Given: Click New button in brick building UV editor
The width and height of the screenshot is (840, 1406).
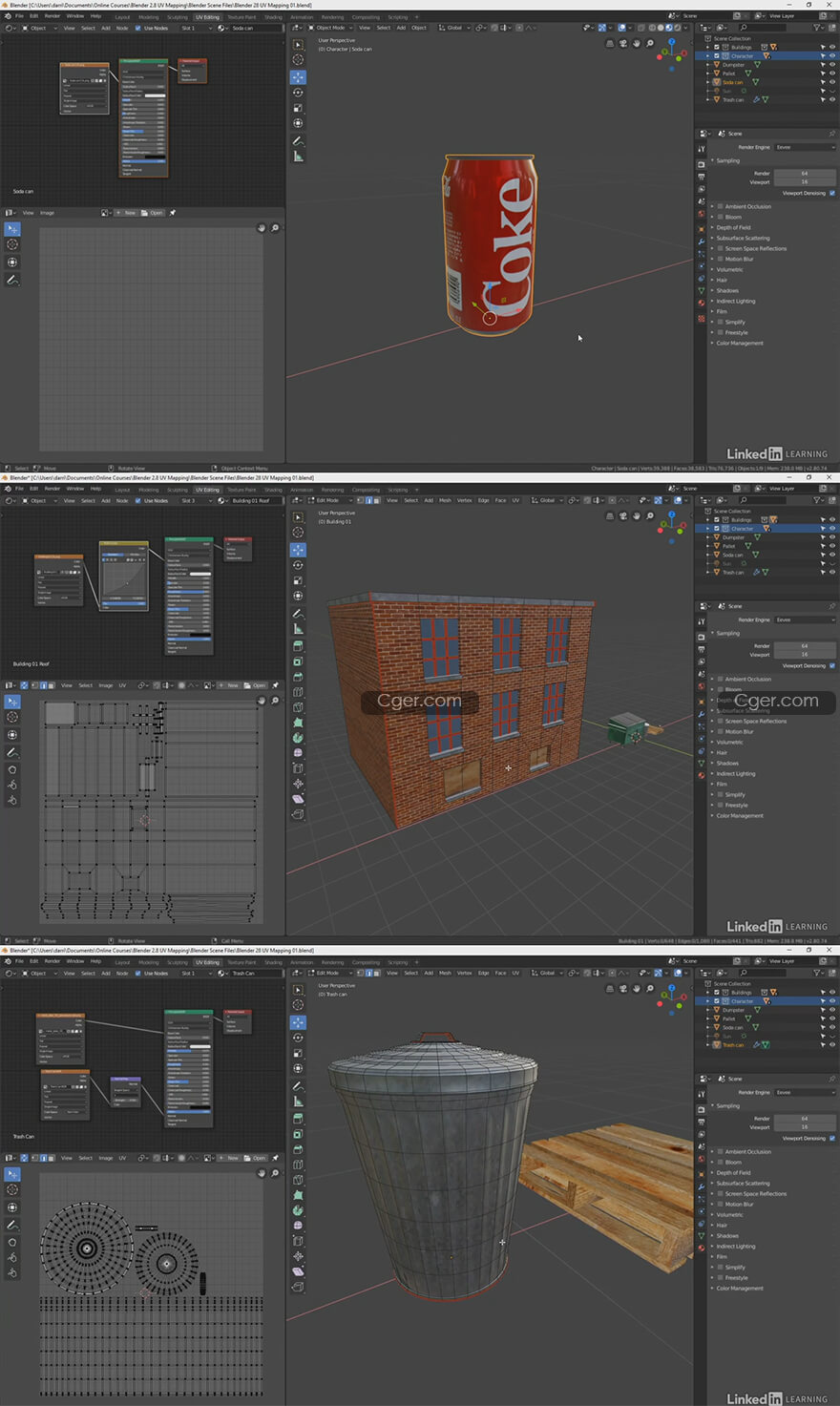Looking at the screenshot, I should (231, 685).
